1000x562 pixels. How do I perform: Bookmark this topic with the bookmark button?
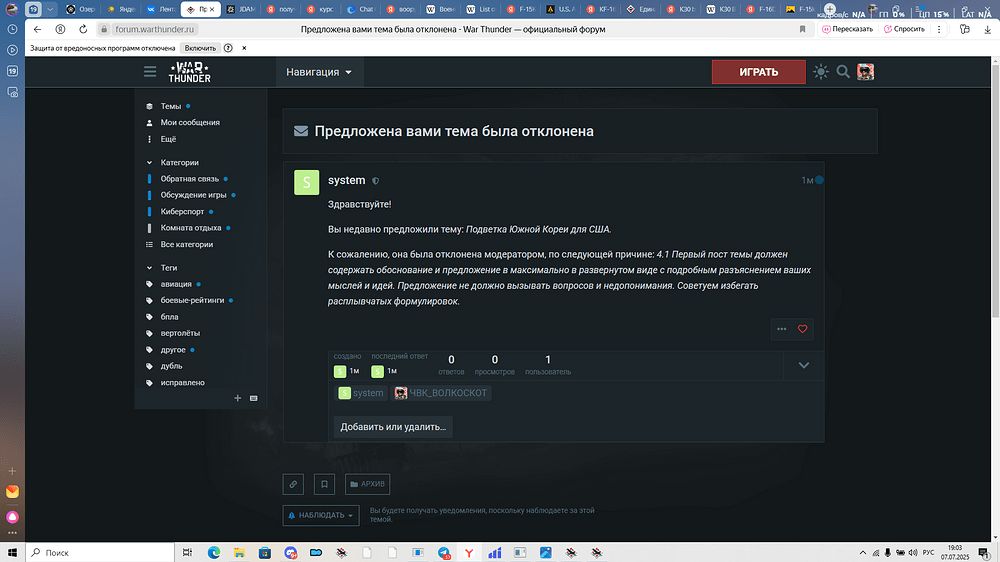tap(324, 484)
